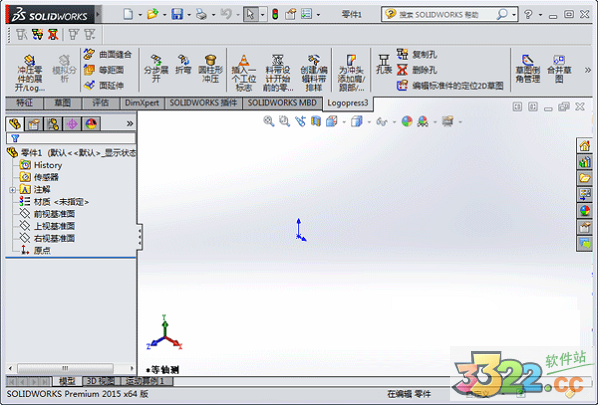Screen dimensions: 600x406
Task: Switch to the 运动算例 1 bottom tab
Action: [146, 381]
